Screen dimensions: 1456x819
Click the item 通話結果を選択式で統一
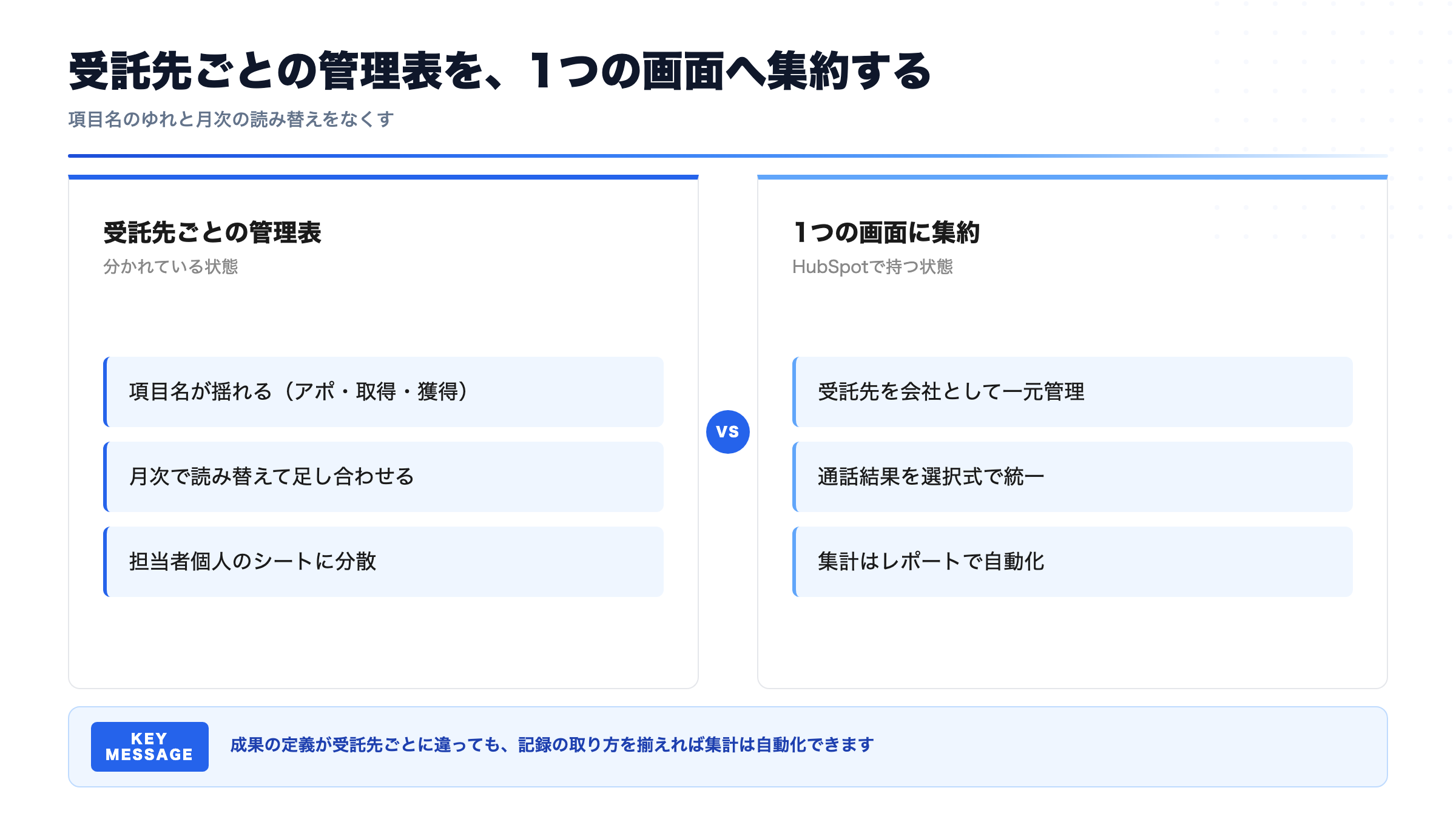(x=1073, y=477)
